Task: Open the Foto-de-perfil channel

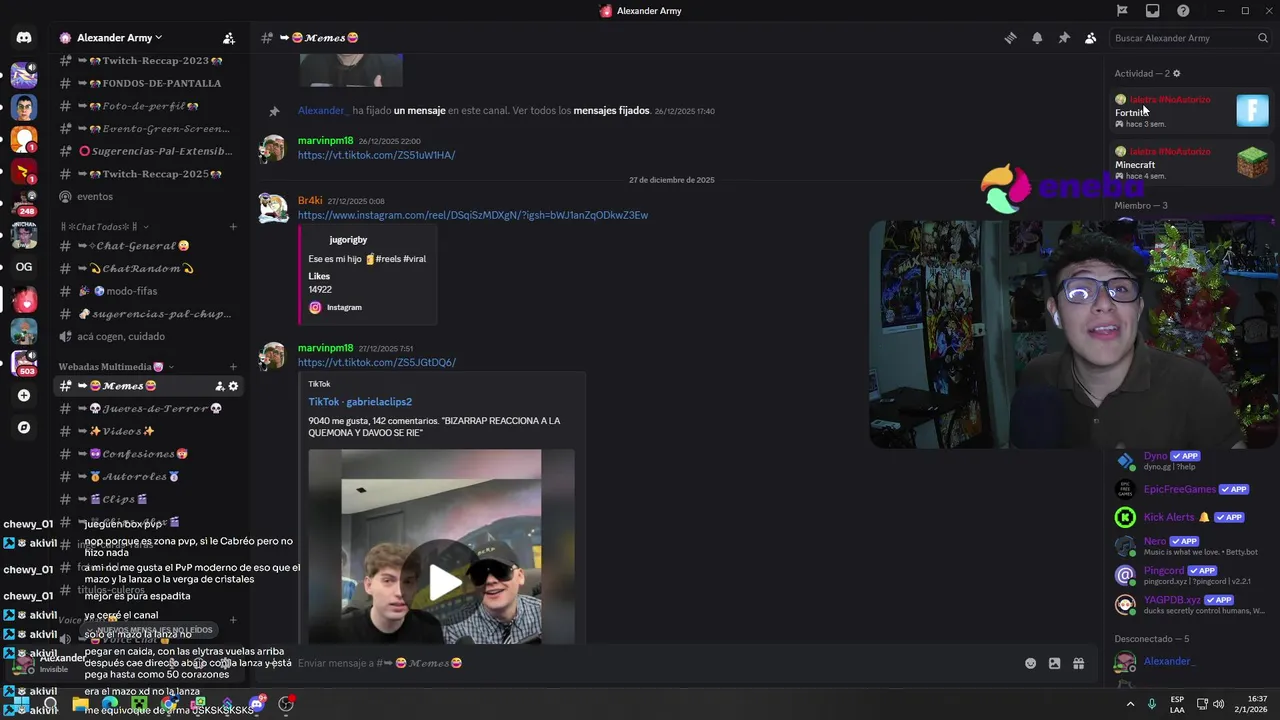Action: pyautogui.click(x=148, y=106)
